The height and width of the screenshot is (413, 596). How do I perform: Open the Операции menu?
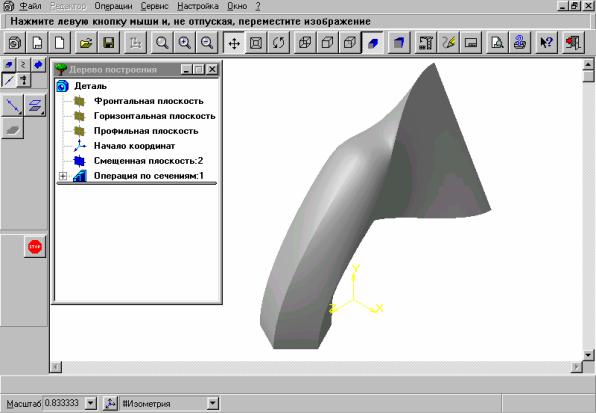coord(113,6)
